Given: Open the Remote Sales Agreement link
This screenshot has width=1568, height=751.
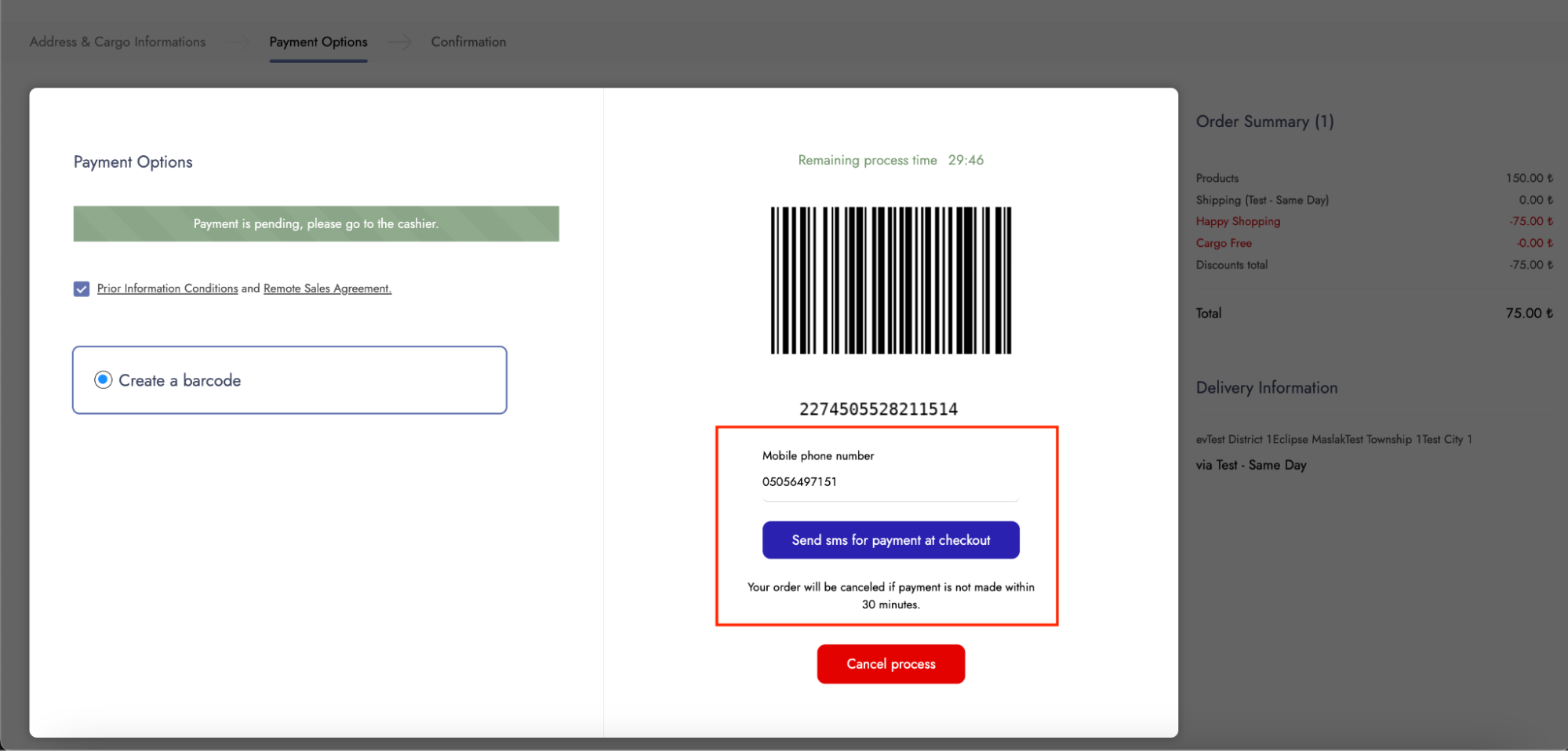Looking at the screenshot, I should point(327,288).
